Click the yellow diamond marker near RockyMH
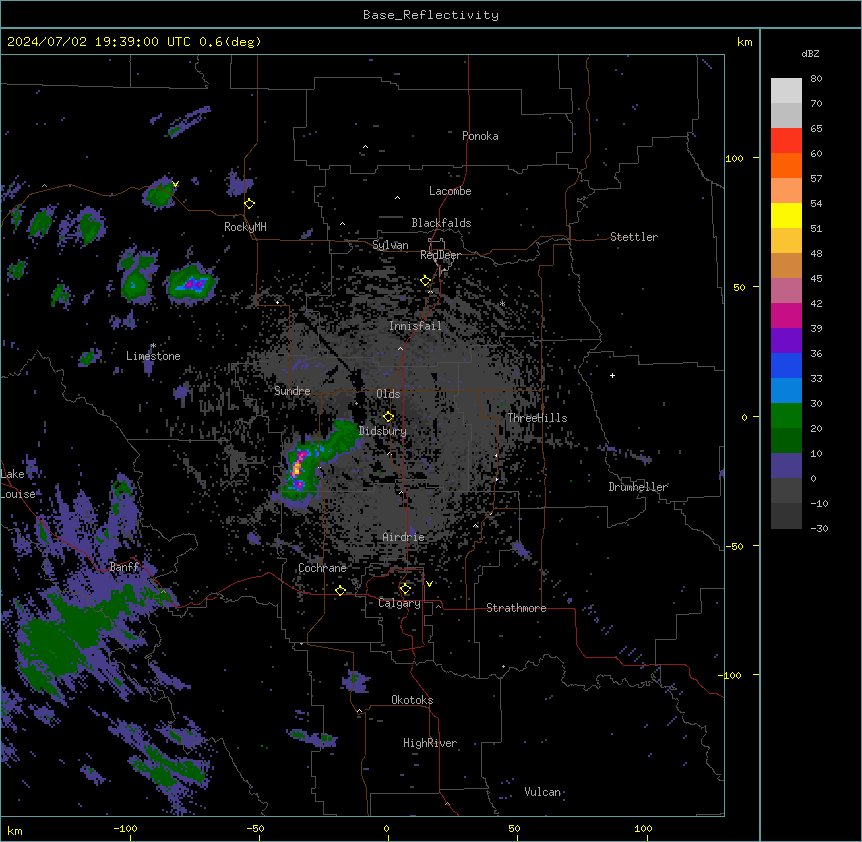Viewport: 862px width, 842px height. 250,204
